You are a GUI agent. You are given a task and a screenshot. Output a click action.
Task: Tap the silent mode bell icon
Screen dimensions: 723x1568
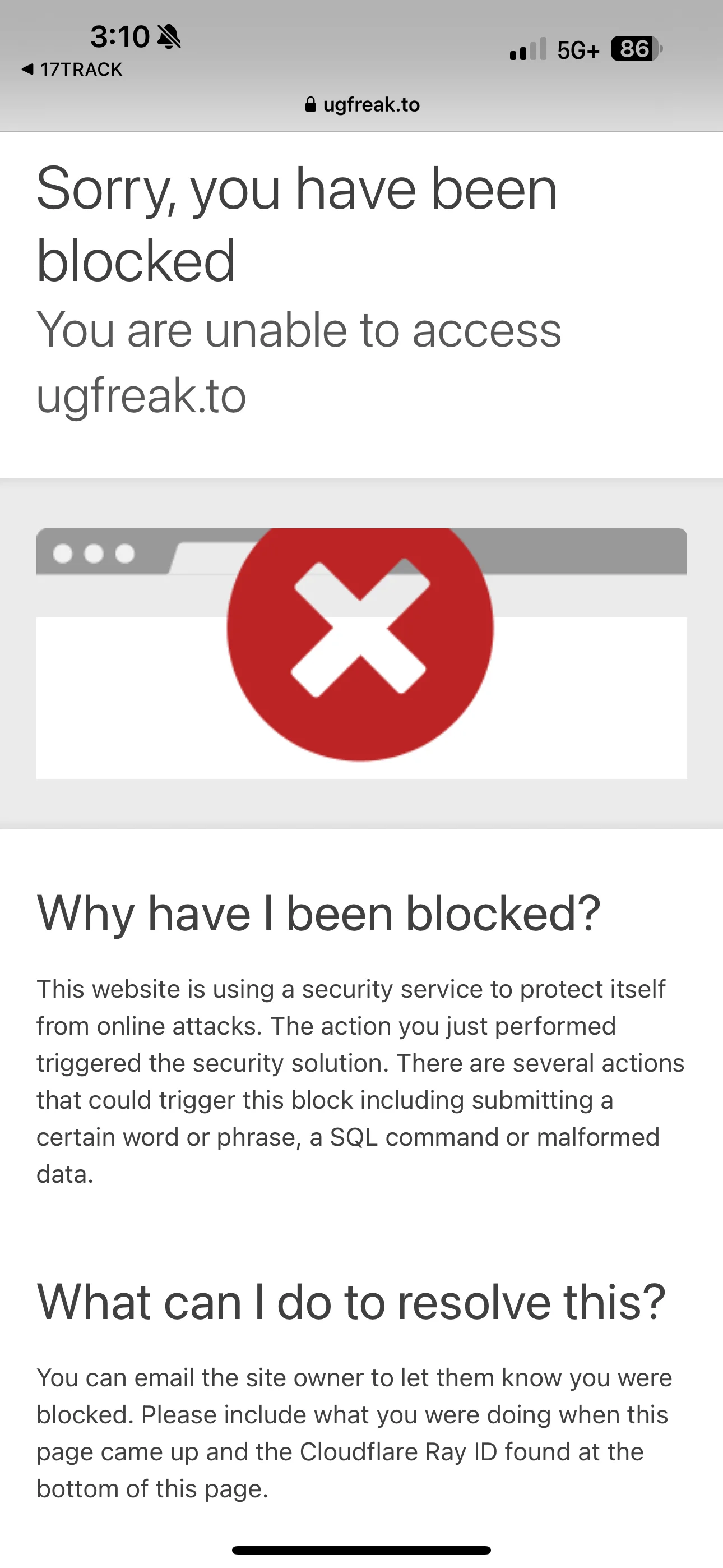tap(169, 37)
